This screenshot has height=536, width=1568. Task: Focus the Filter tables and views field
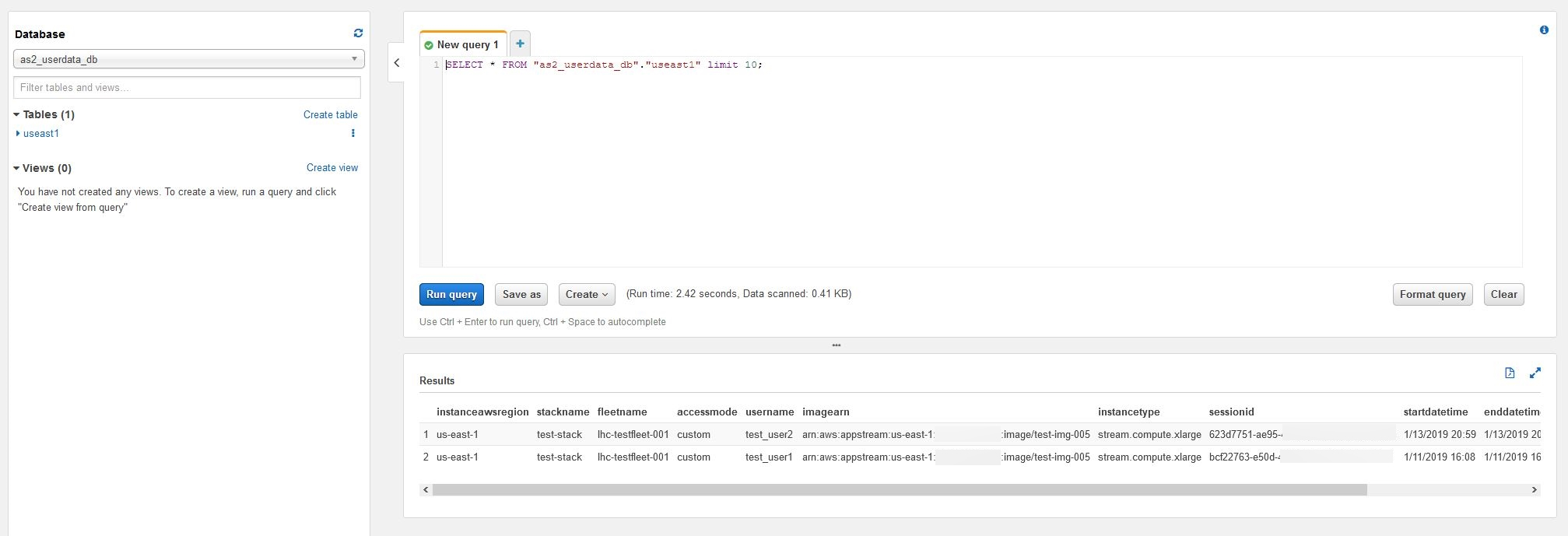pyautogui.click(x=187, y=87)
